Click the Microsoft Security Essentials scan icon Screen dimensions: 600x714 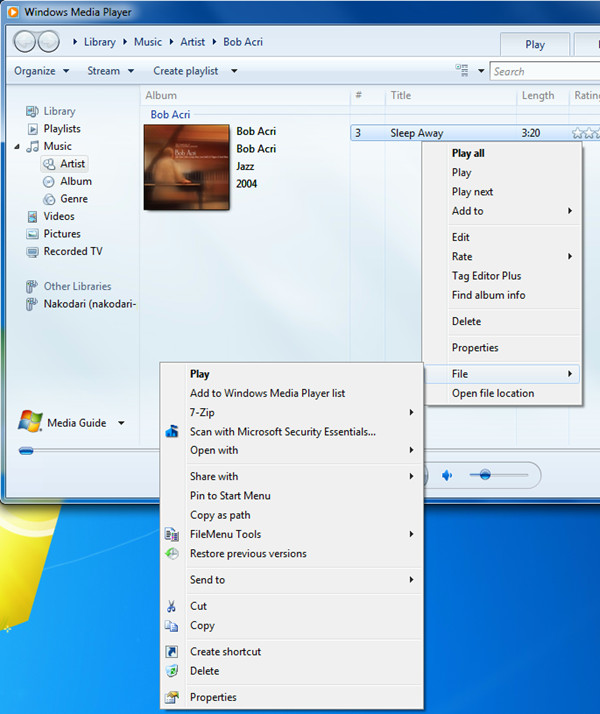[172, 431]
